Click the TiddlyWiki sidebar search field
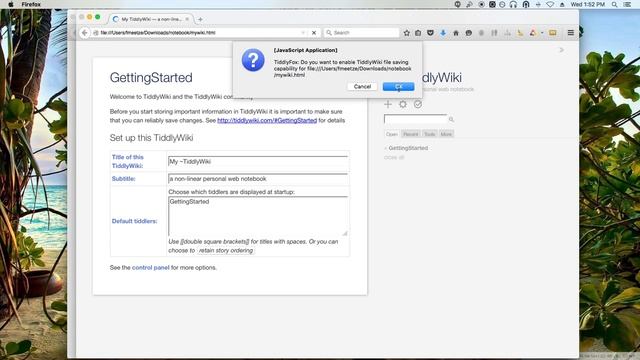The height and width of the screenshot is (360, 640). (x=416, y=119)
